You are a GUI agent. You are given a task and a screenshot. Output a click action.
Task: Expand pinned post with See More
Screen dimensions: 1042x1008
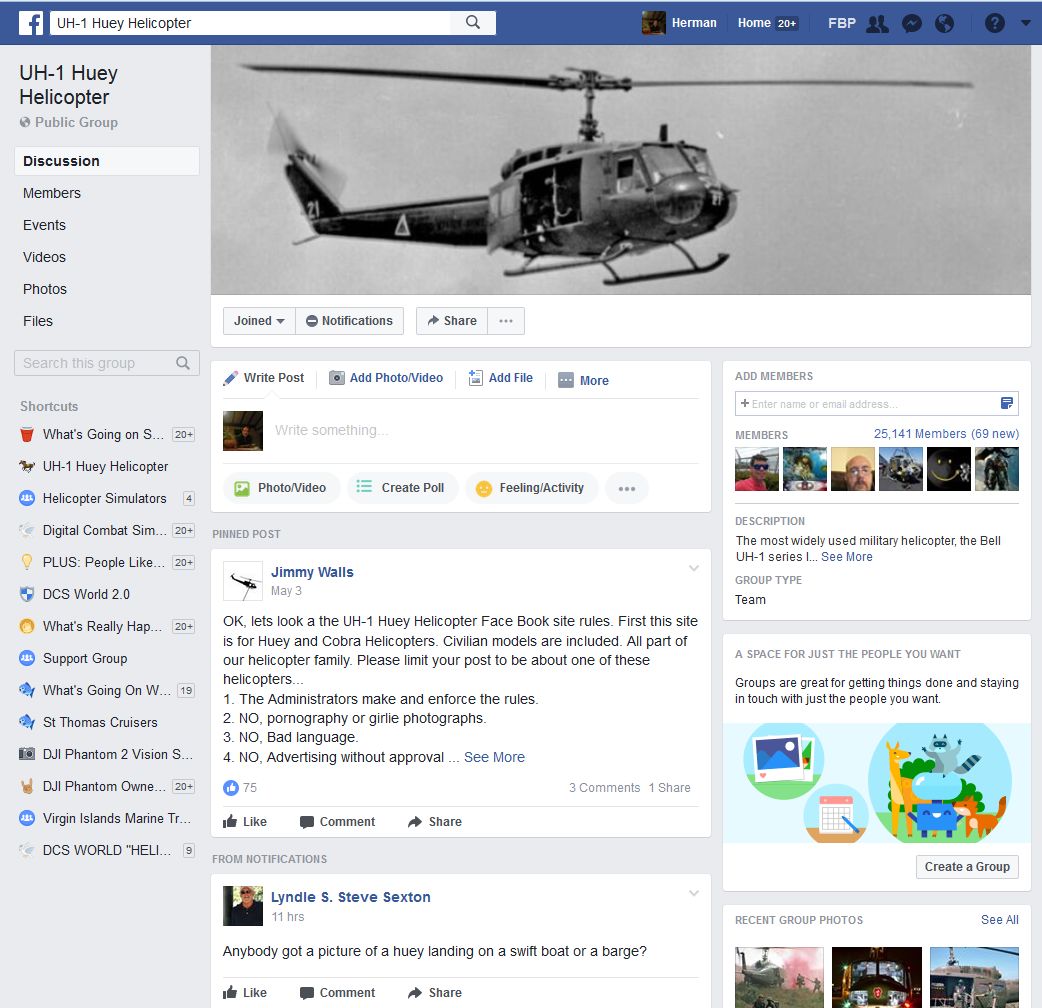pyautogui.click(x=494, y=757)
